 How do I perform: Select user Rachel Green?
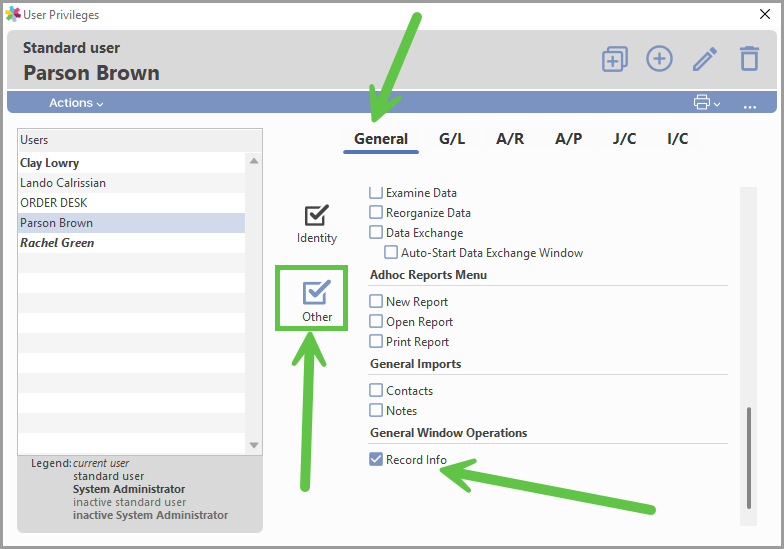pos(132,243)
